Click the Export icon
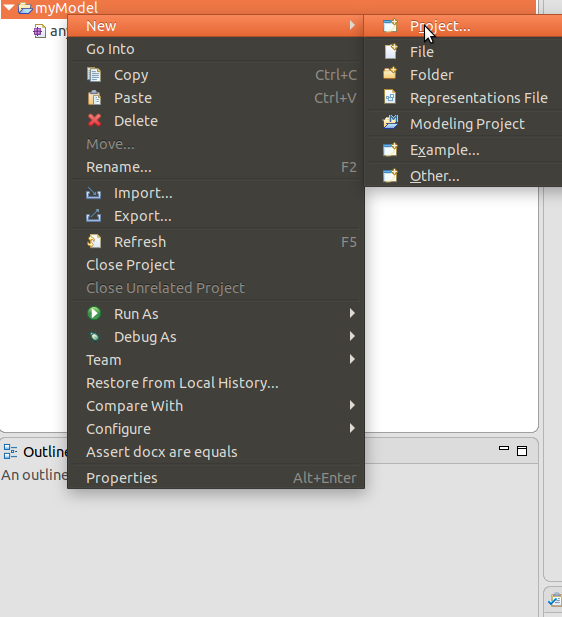The image size is (562, 617). coord(94,216)
